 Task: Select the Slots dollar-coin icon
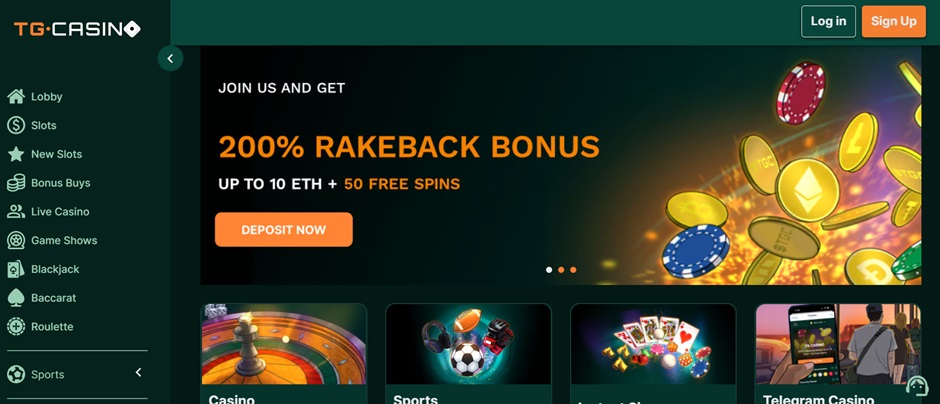(16, 125)
